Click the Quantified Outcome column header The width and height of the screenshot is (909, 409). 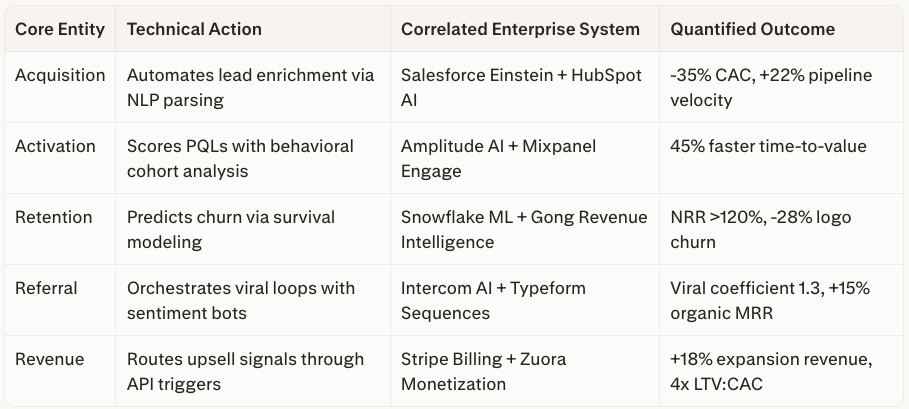pos(752,29)
